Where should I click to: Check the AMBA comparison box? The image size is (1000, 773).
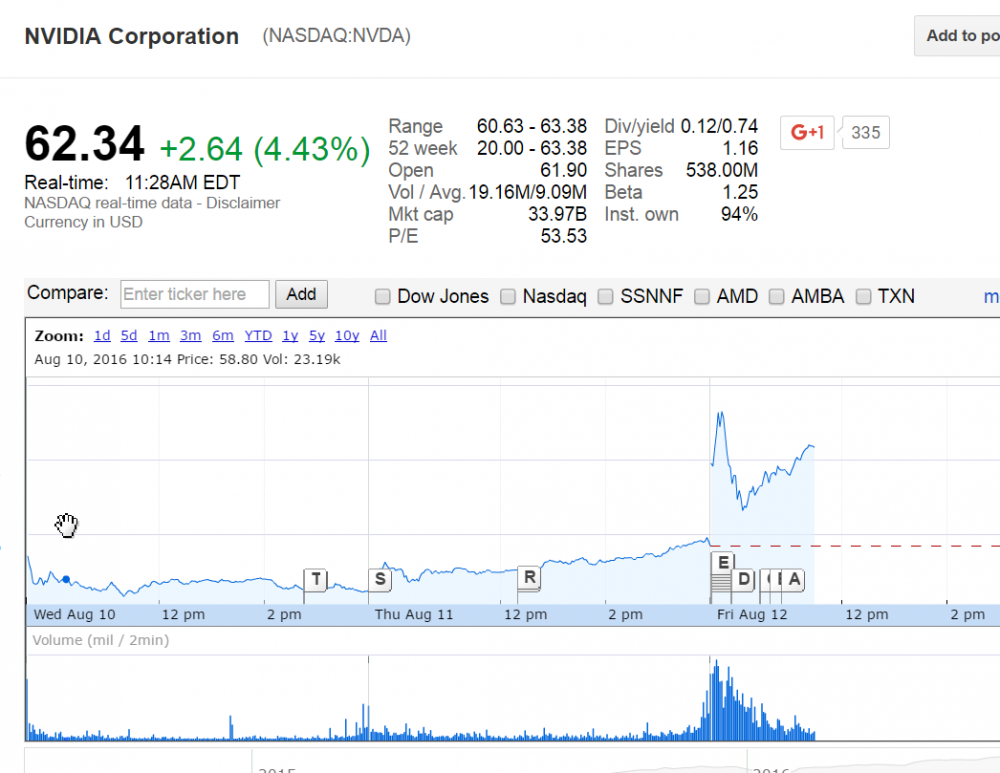tap(776, 297)
